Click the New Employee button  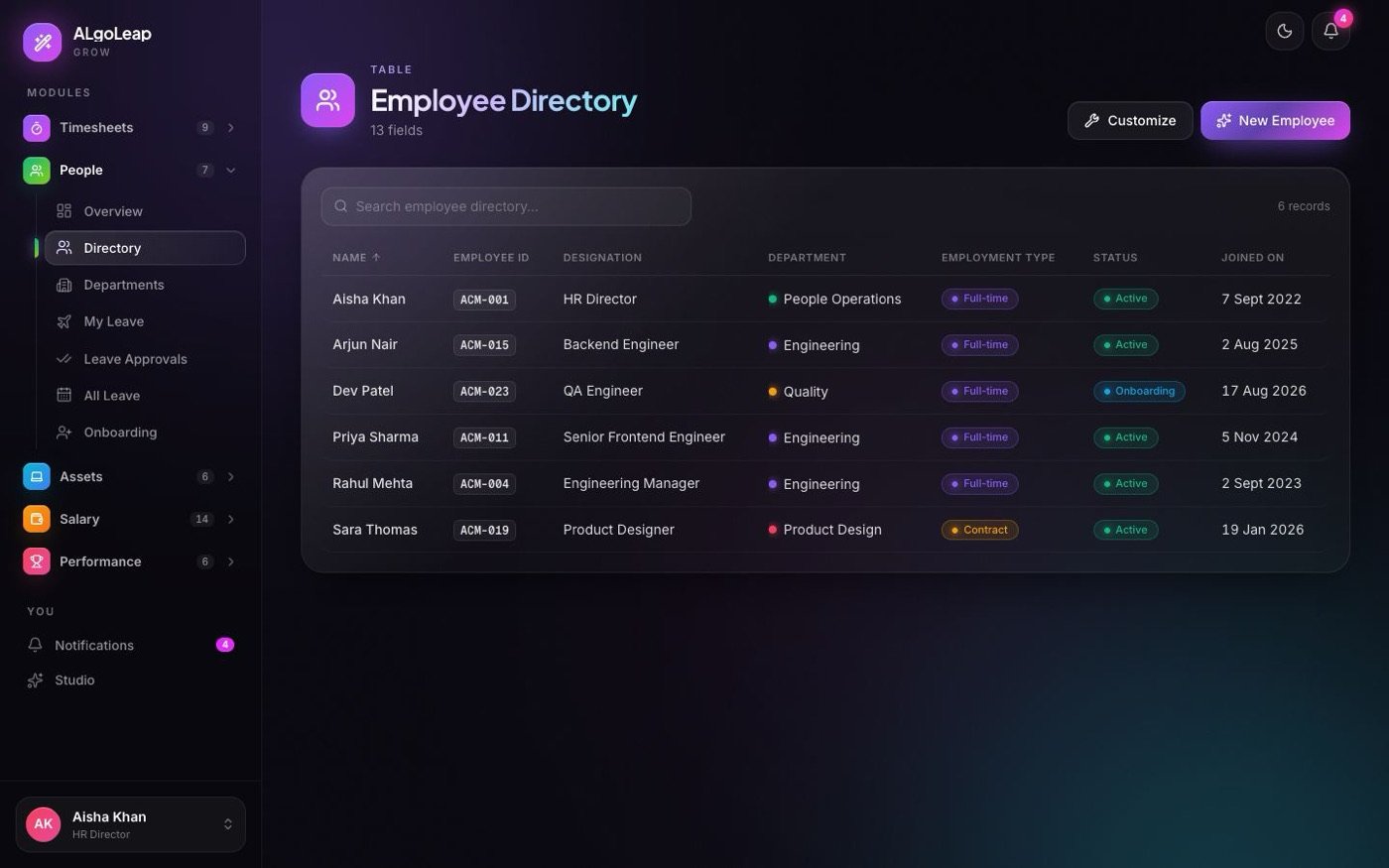1275,121
